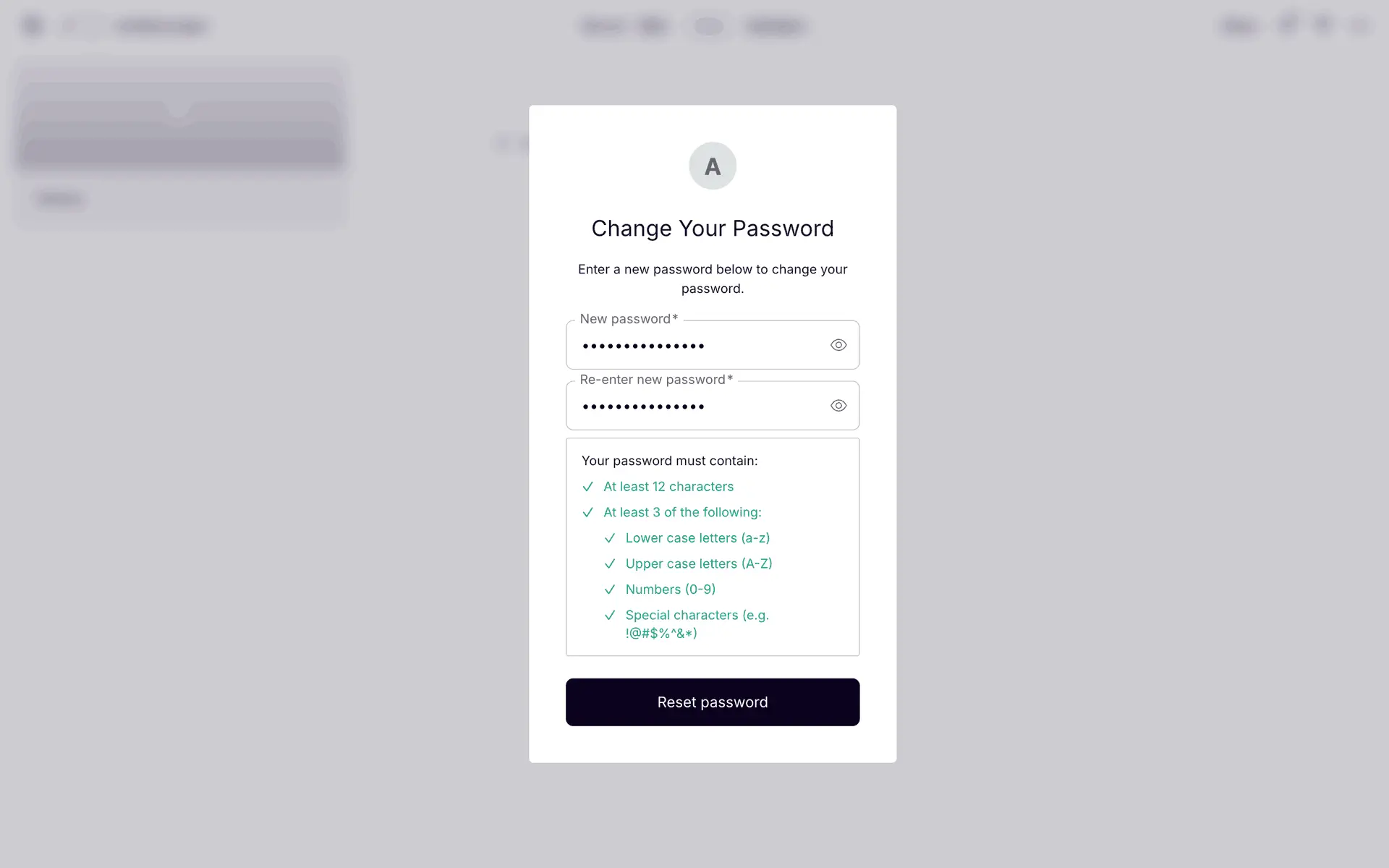Show the New password field's characters
The width and height of the screenshot is (1389, 868).
838,345
